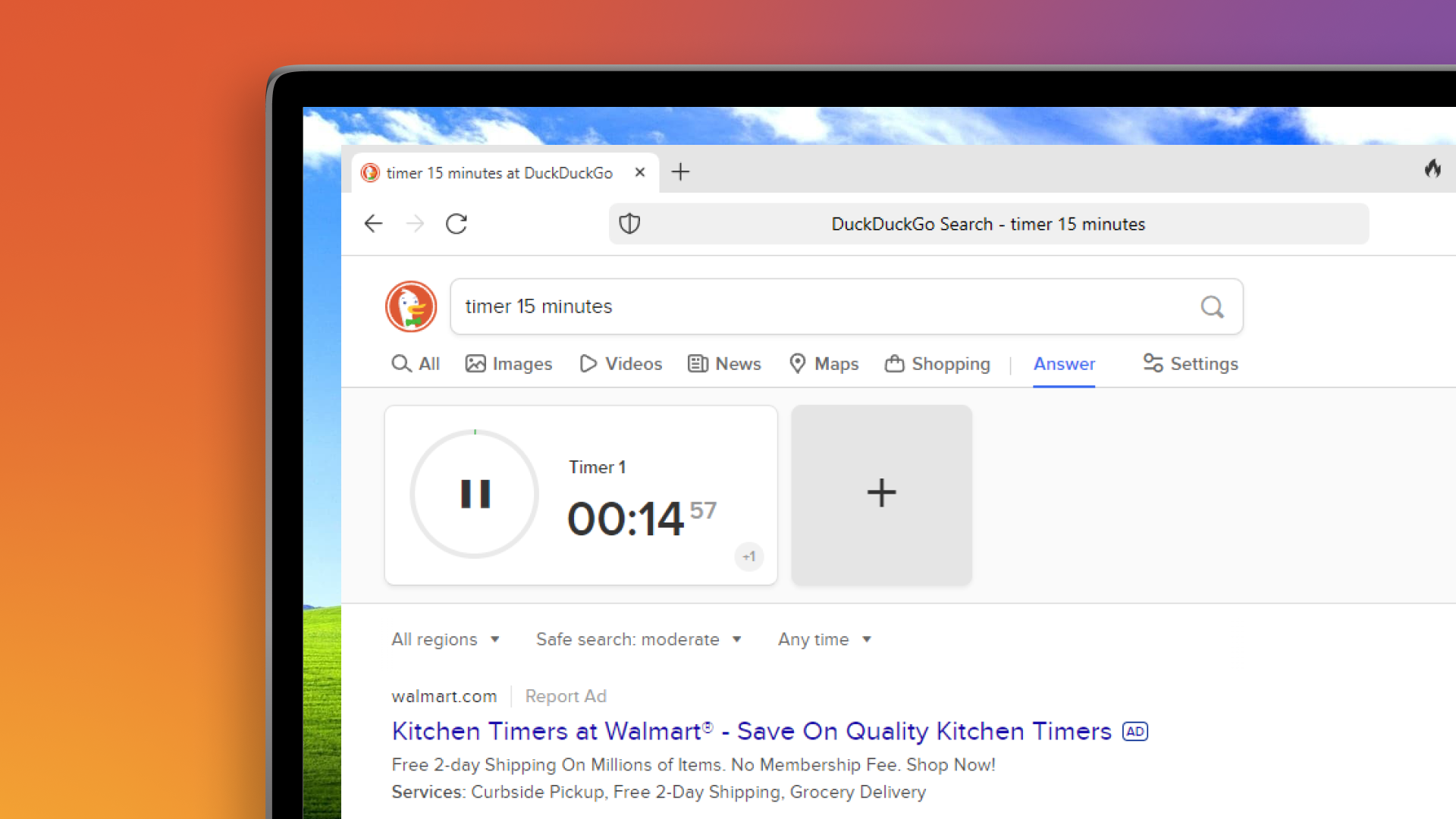Click the add new timer plus button
This screenshot has height=819, width=1456.
point(881,493)
